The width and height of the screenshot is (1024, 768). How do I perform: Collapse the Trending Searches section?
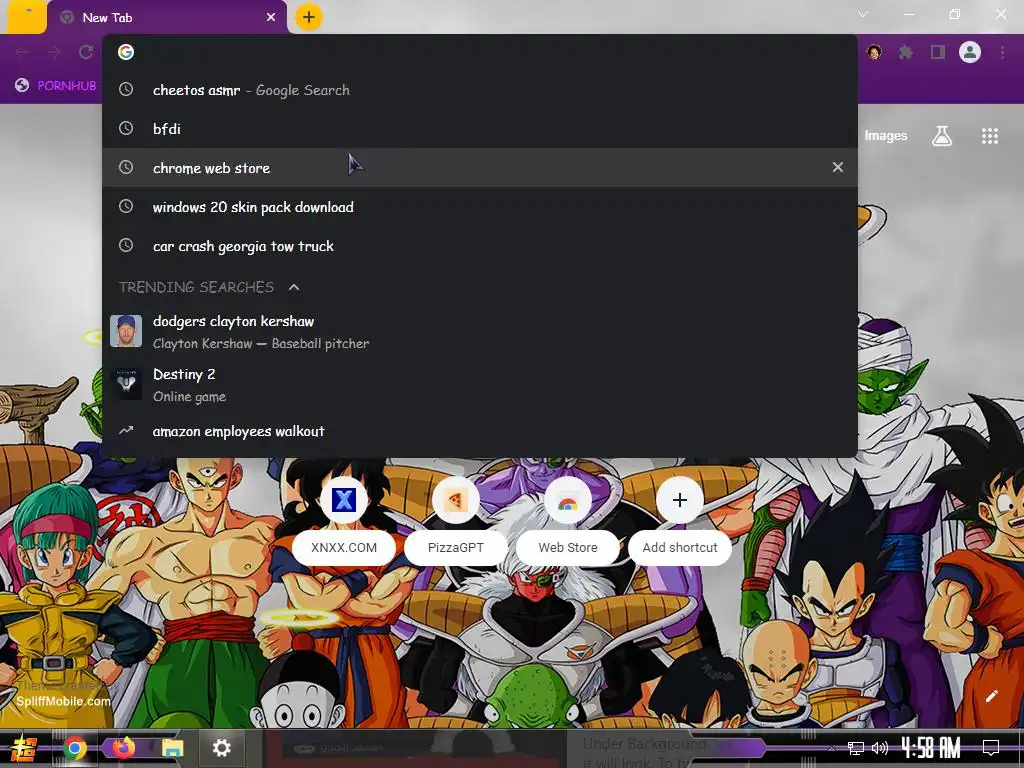point(294,287)
